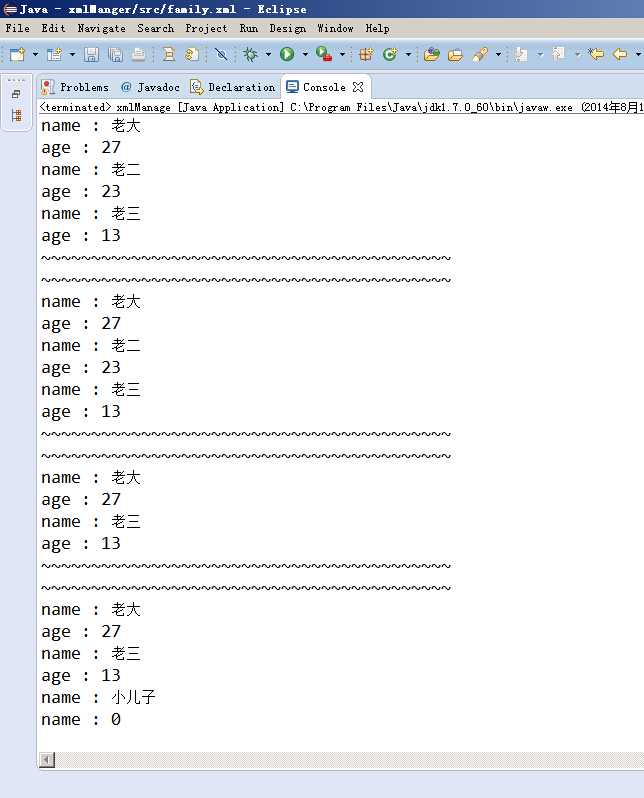Click the console line 'name : 小儿子'
Image resolution: width=644 pixels, height=798 pixels.
click(x=98, y=697)
